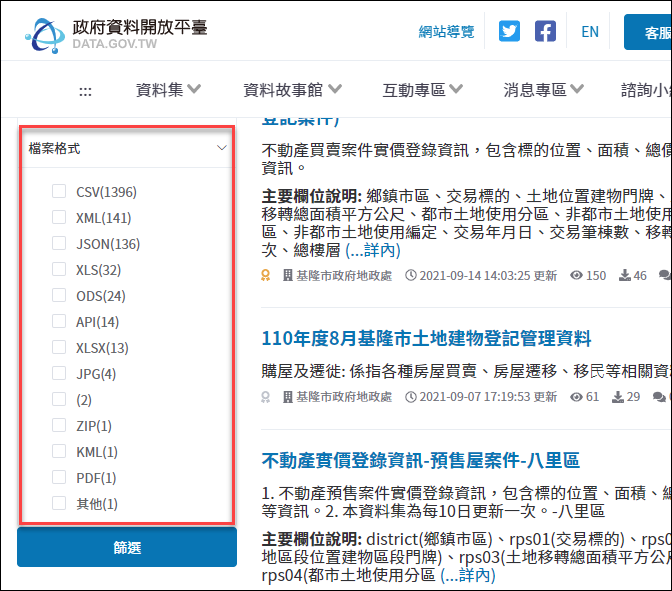Viewport: 672px width, 591px height.
Task: Check the PDF(1) checkbox
Action: [x=59, y=477]
